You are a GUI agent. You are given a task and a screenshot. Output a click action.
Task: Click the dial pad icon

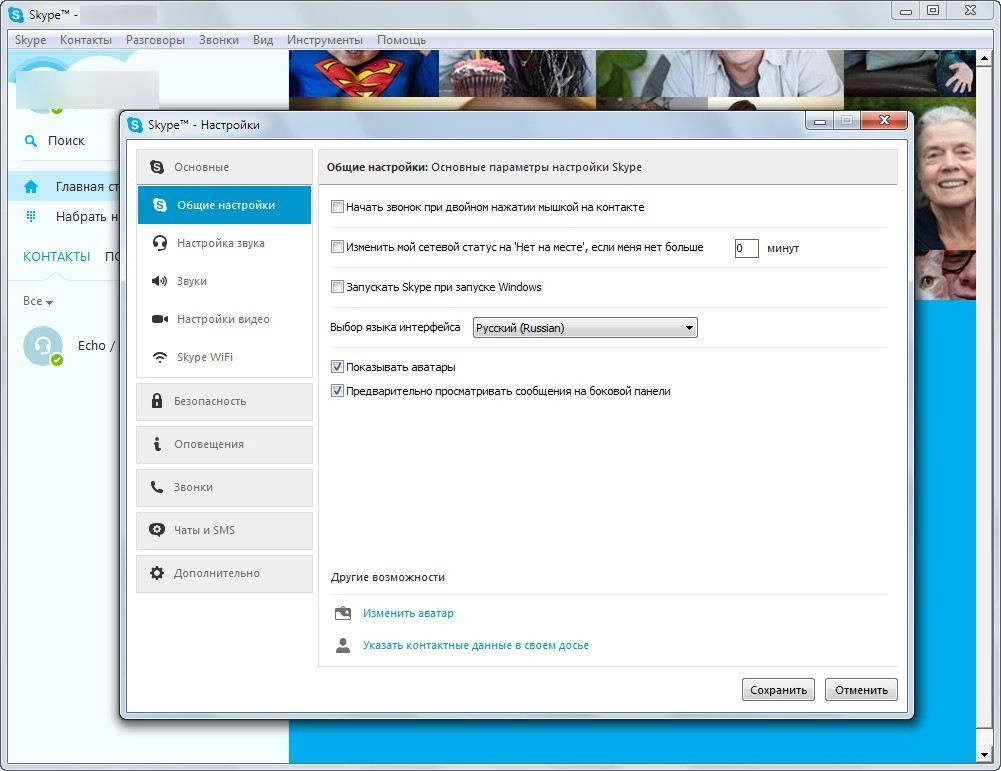(x=31, y=216)
